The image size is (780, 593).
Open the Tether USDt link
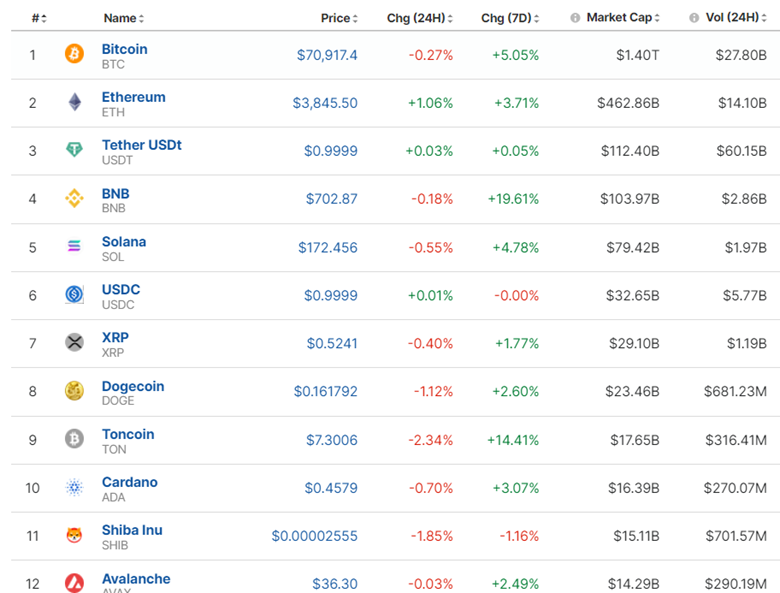coord(142,145)
